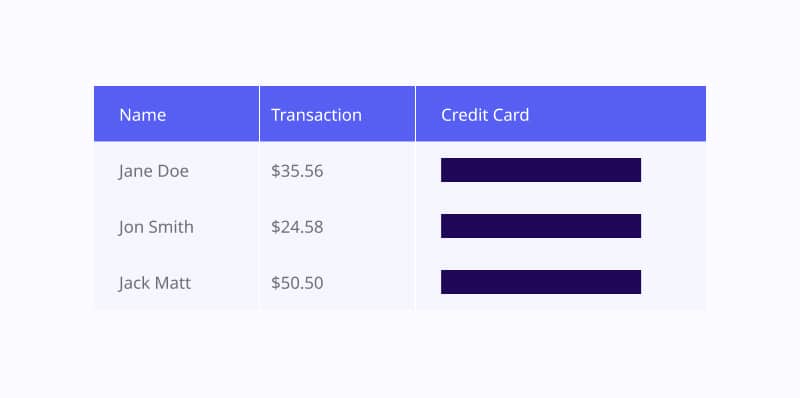Viewport: 800px width, 398px height.
Task: Click the $35.56 transaction amount
Action: click(297, 171)
